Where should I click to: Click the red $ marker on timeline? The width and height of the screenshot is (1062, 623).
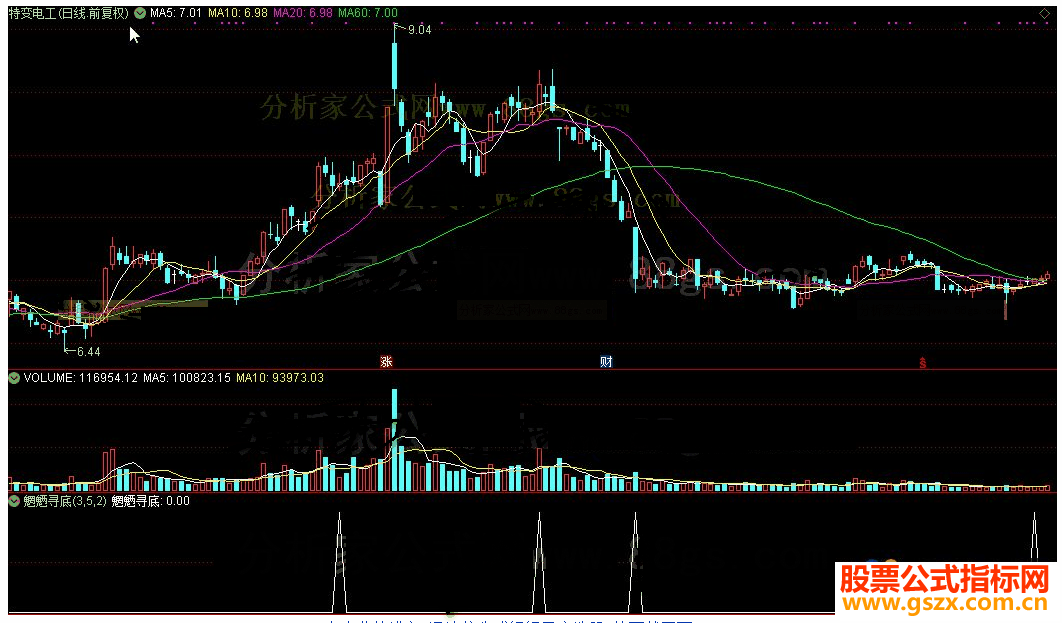pyautogui.click(x=922, y=363)
